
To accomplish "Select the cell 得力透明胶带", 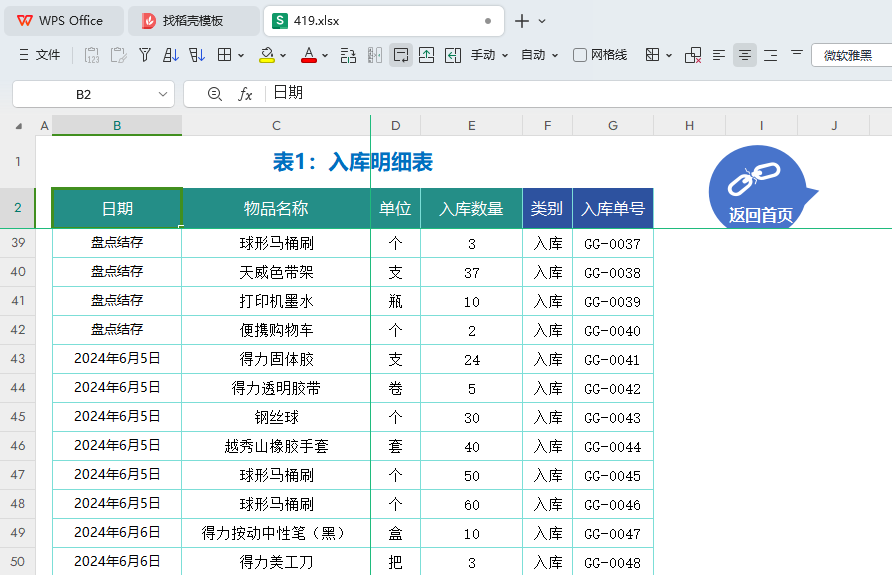I will click(276, 388).
